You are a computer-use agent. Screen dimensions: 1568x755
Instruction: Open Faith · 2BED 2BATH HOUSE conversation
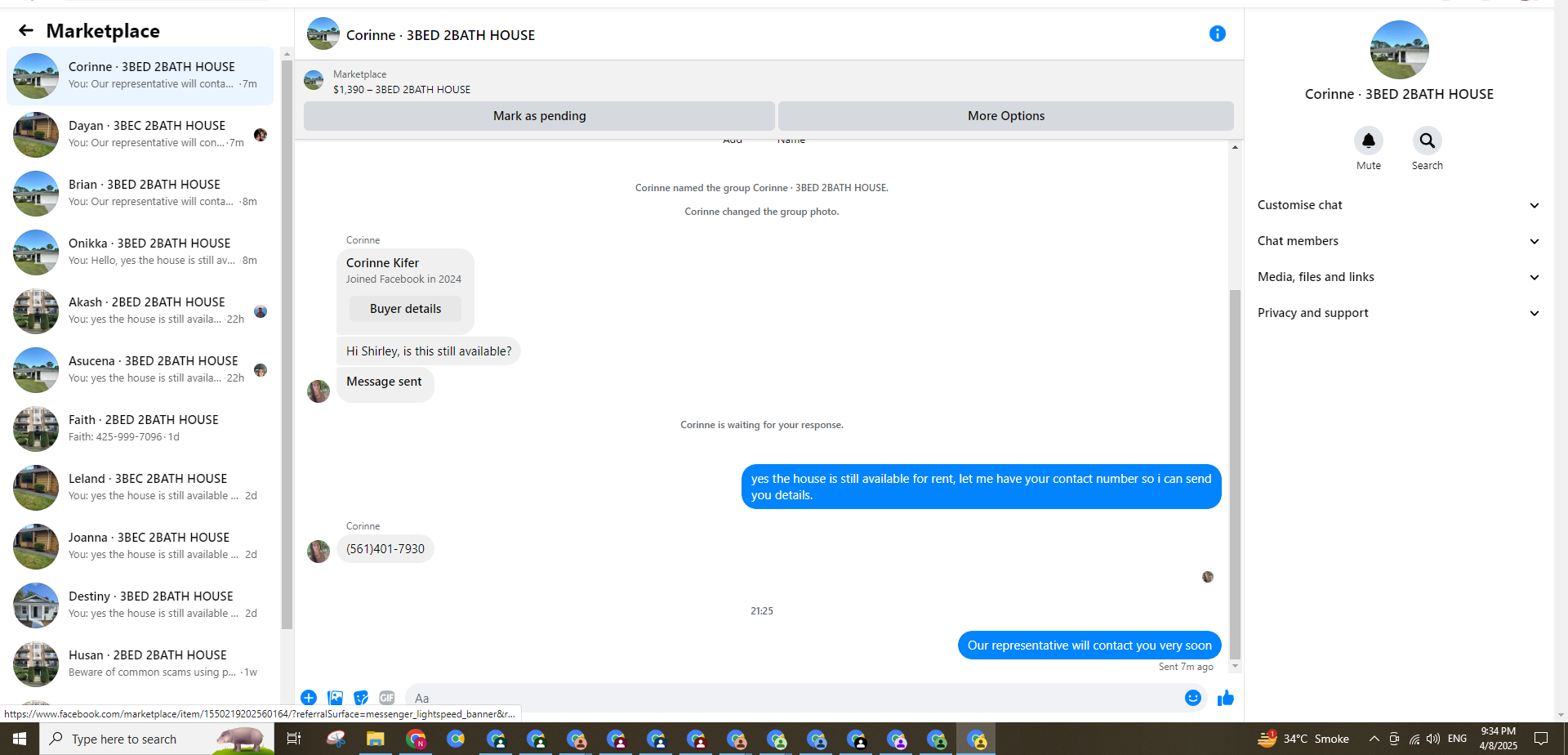[140, 429]
